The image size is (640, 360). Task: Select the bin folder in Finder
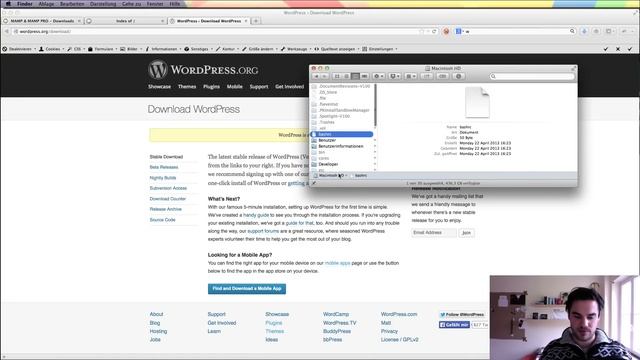click(x=322, y=152)
